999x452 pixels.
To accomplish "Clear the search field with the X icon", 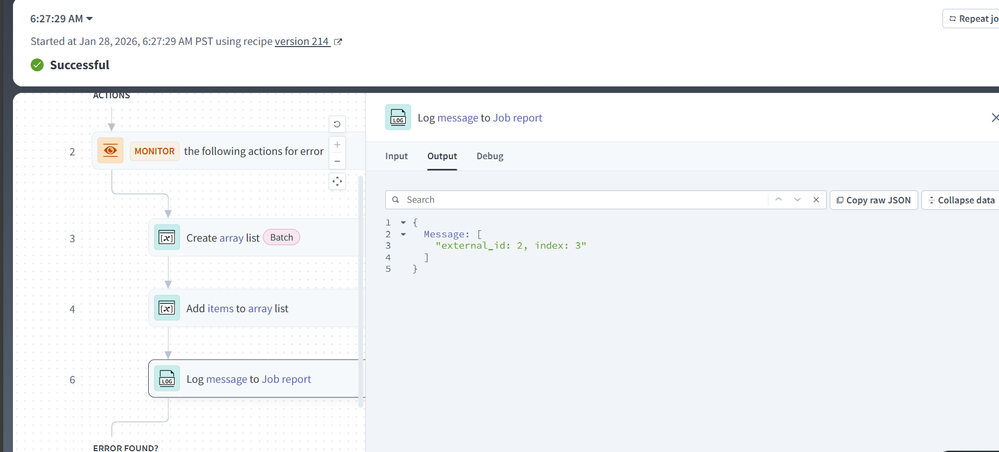I will click(x=816, y=200).
